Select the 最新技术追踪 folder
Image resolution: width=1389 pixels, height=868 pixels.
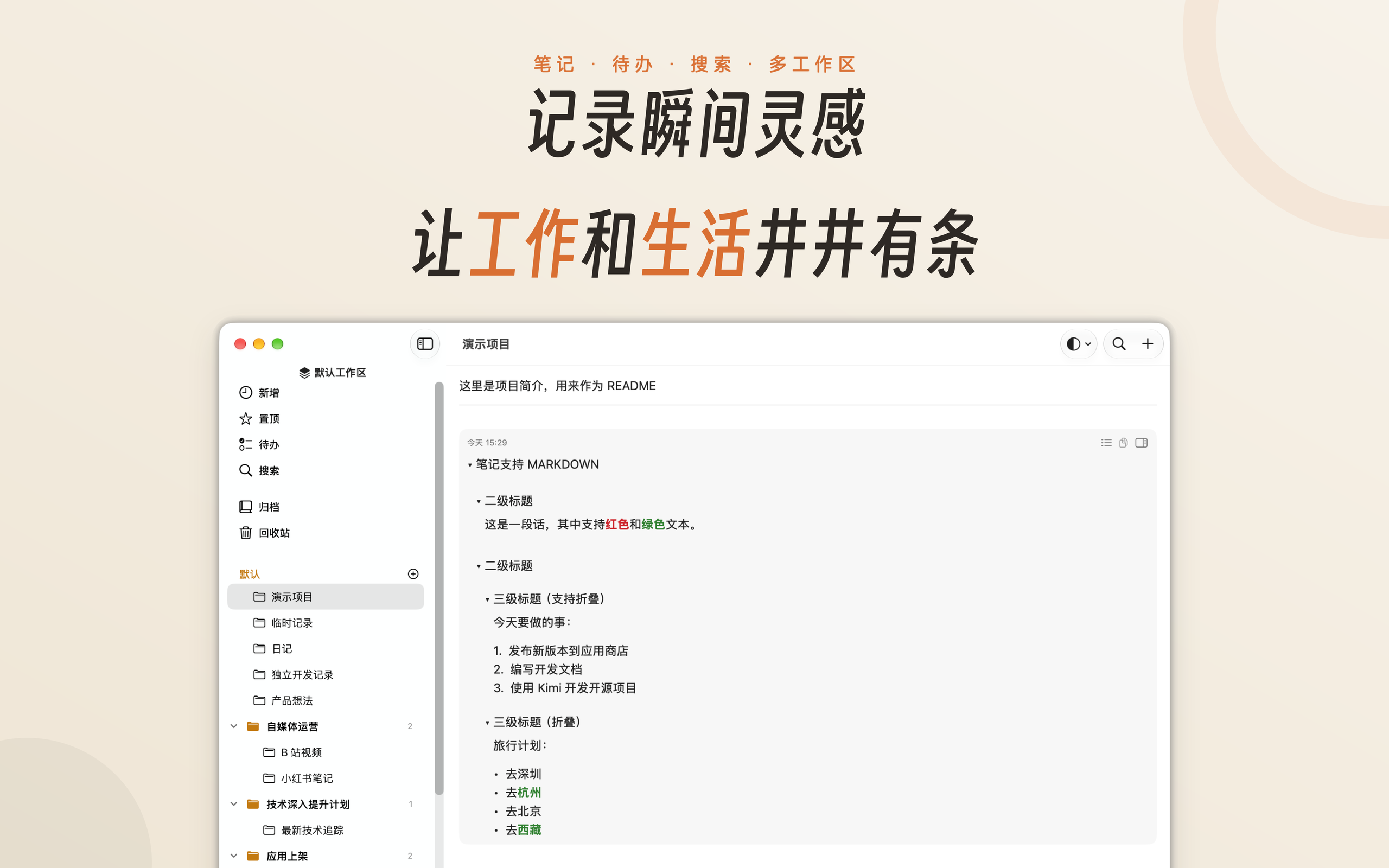click(x=326, y=830)
